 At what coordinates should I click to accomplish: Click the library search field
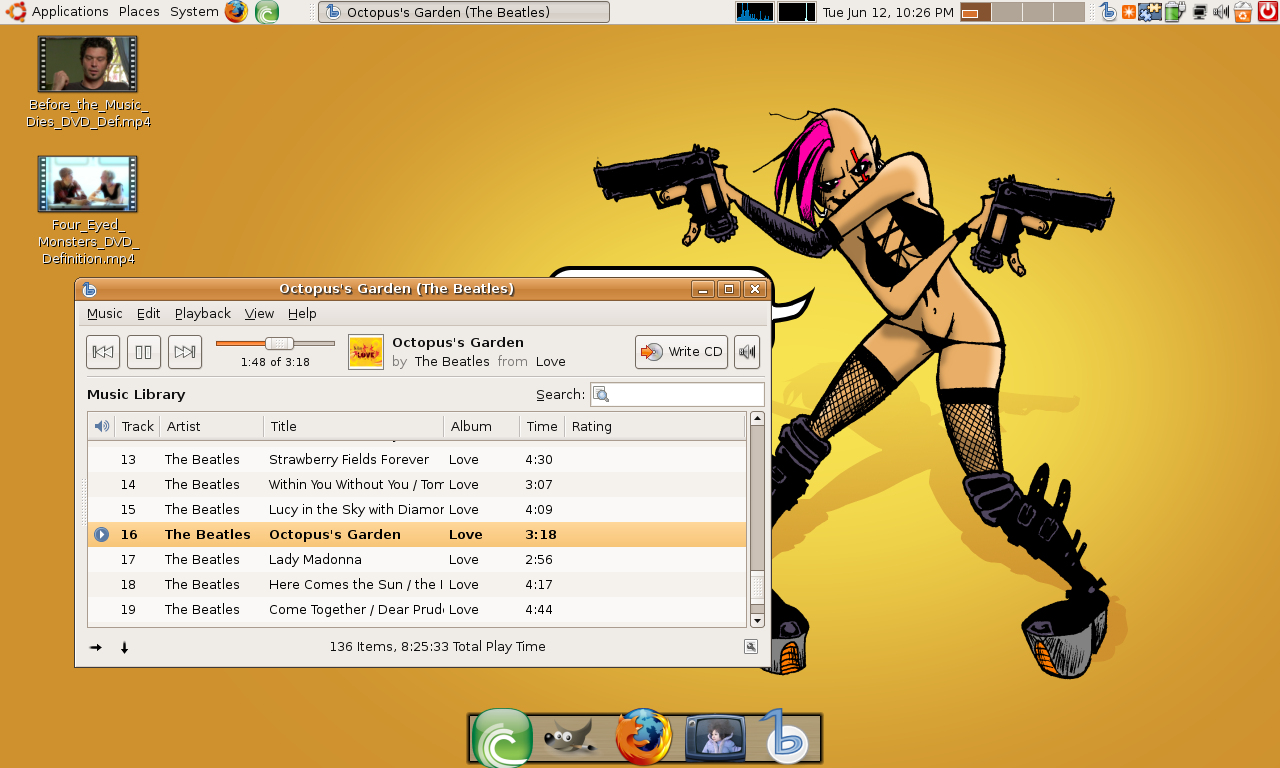tap(677, 394)
